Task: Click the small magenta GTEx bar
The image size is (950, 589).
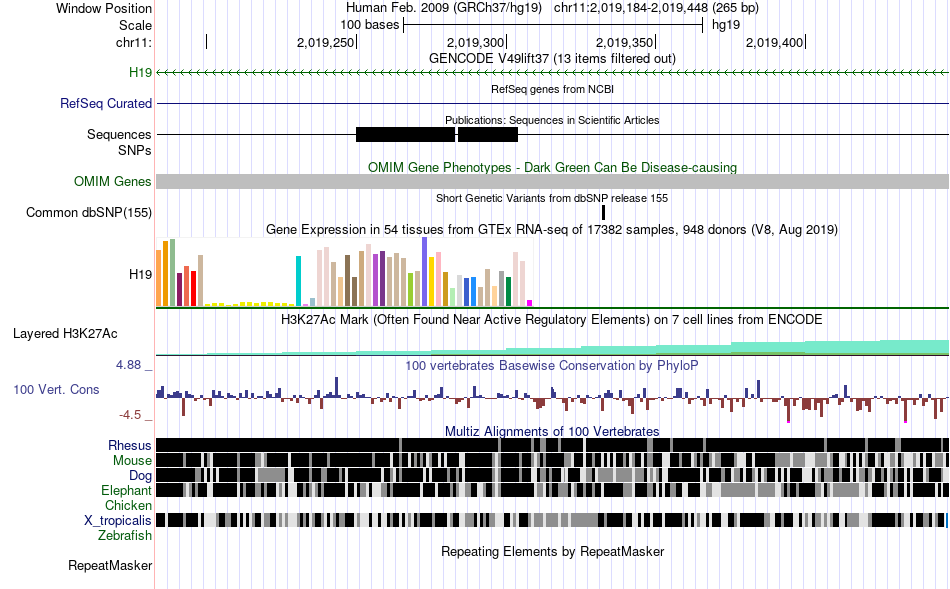Action: pyautogui.click(x=530, y=303)
